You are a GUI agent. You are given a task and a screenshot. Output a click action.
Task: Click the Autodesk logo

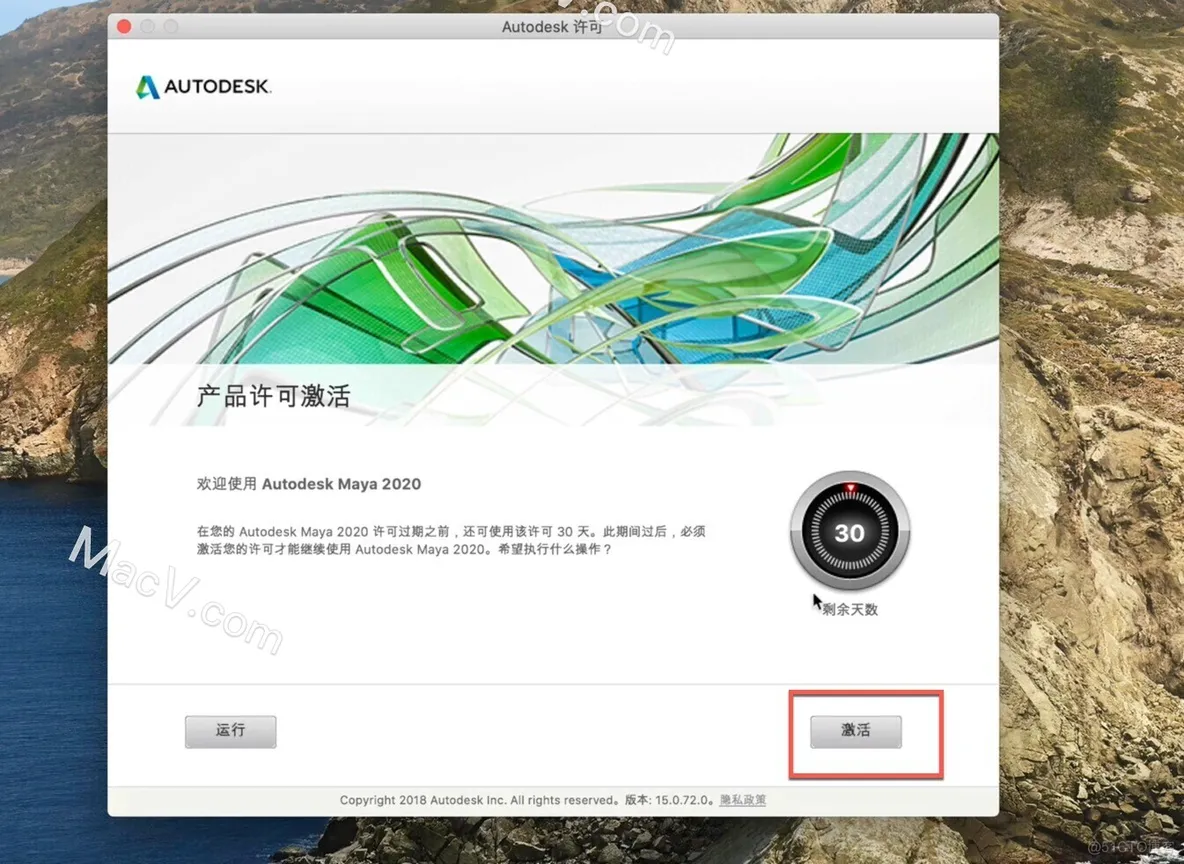tap(203, 87)
